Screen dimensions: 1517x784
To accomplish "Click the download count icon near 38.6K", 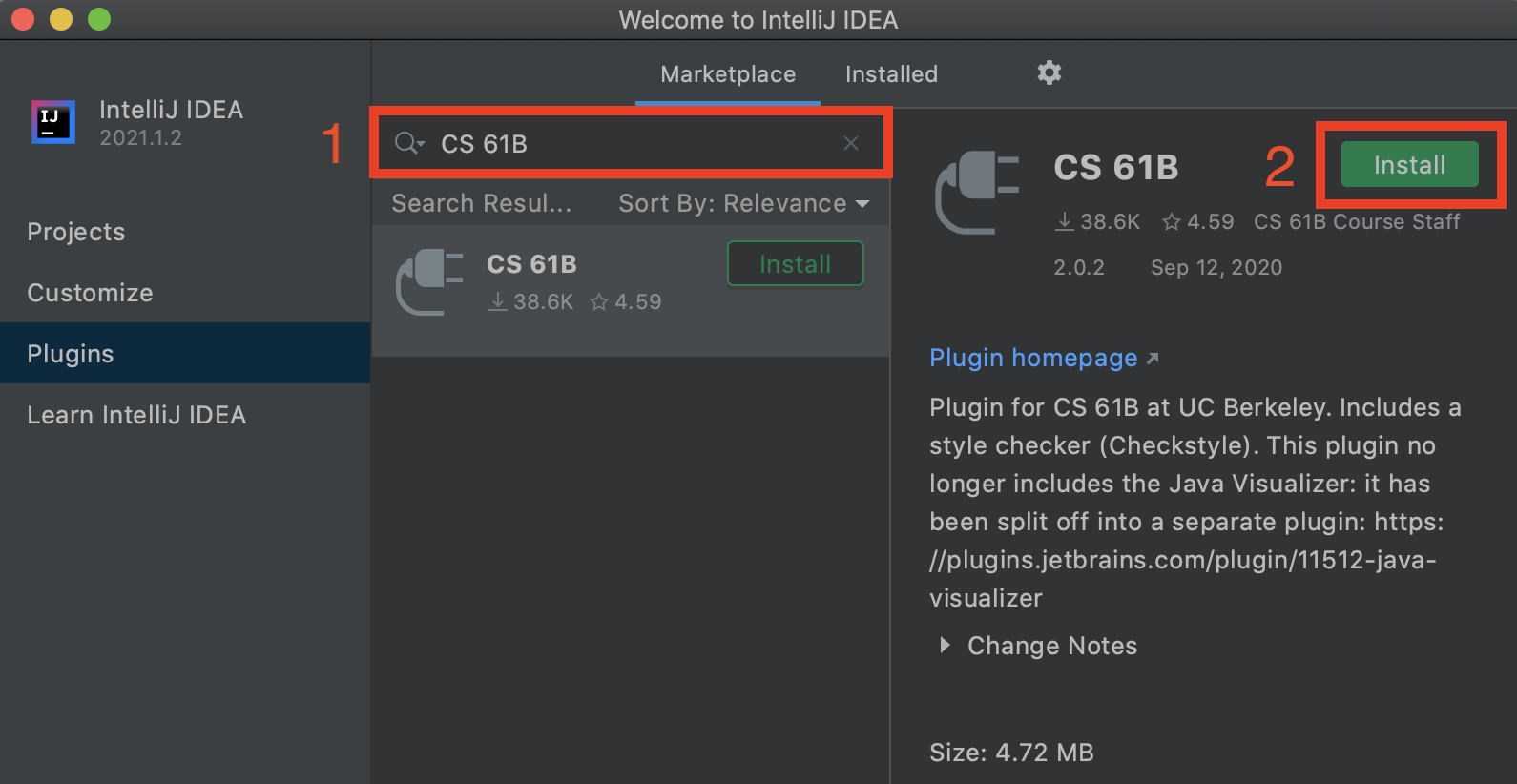I will (x=1066, y=220).
